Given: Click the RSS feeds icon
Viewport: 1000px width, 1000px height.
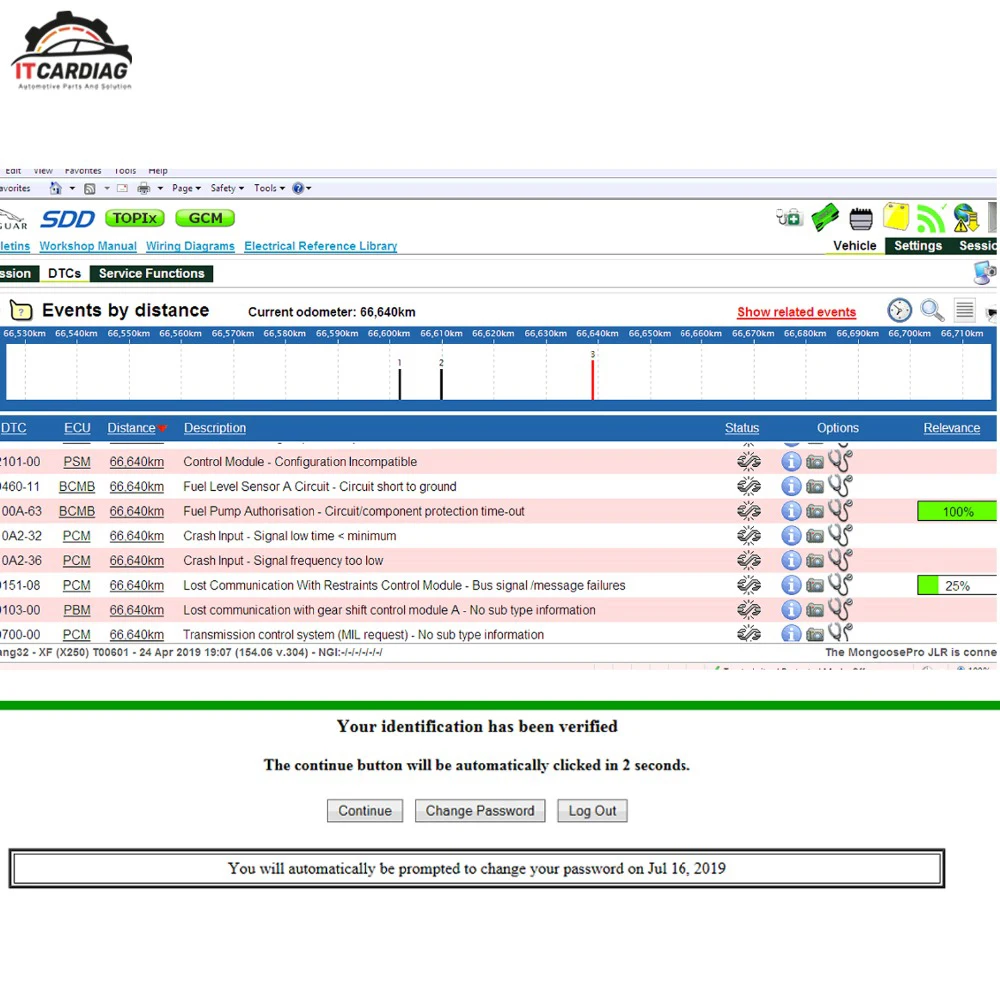Looking at the screenshot, I should pyautogui.click(x=90, y=188).
